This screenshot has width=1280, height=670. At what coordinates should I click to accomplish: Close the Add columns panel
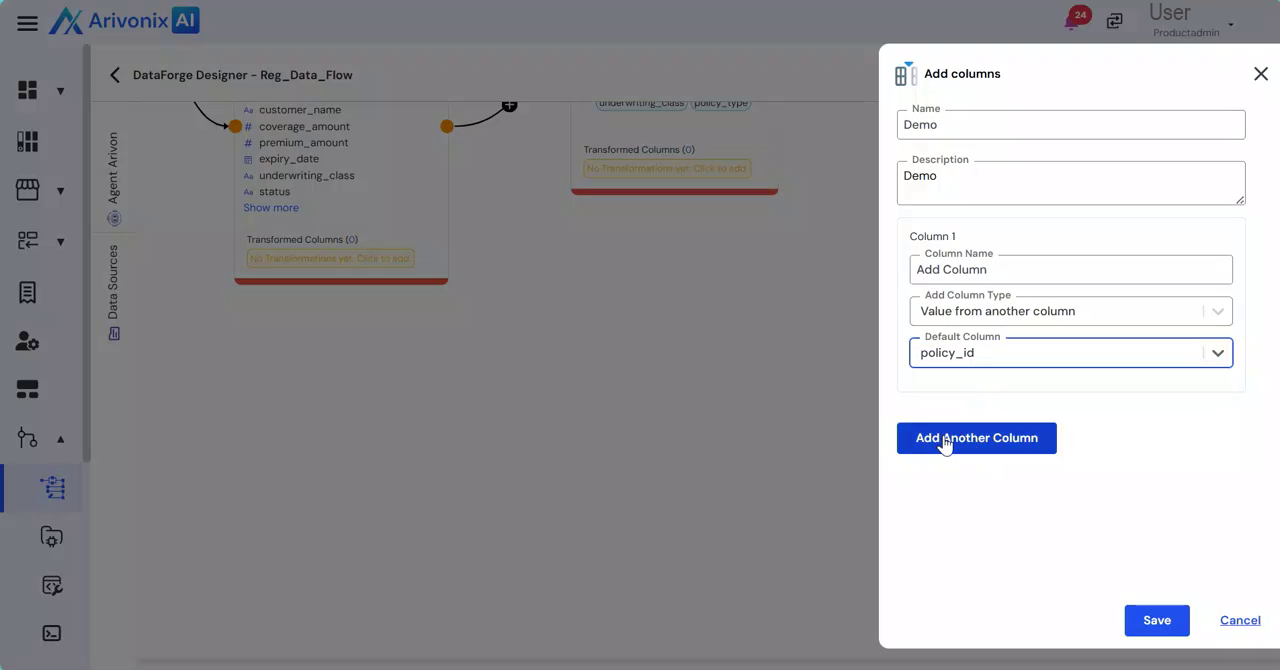tap(1260, 74)
